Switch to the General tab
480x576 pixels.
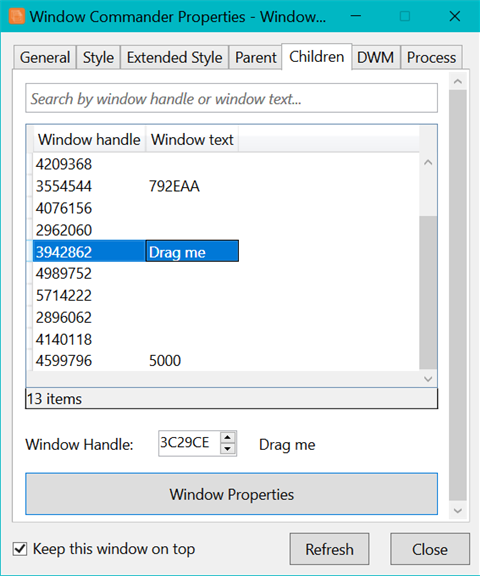pyautogui.click(x=45, y=57)
